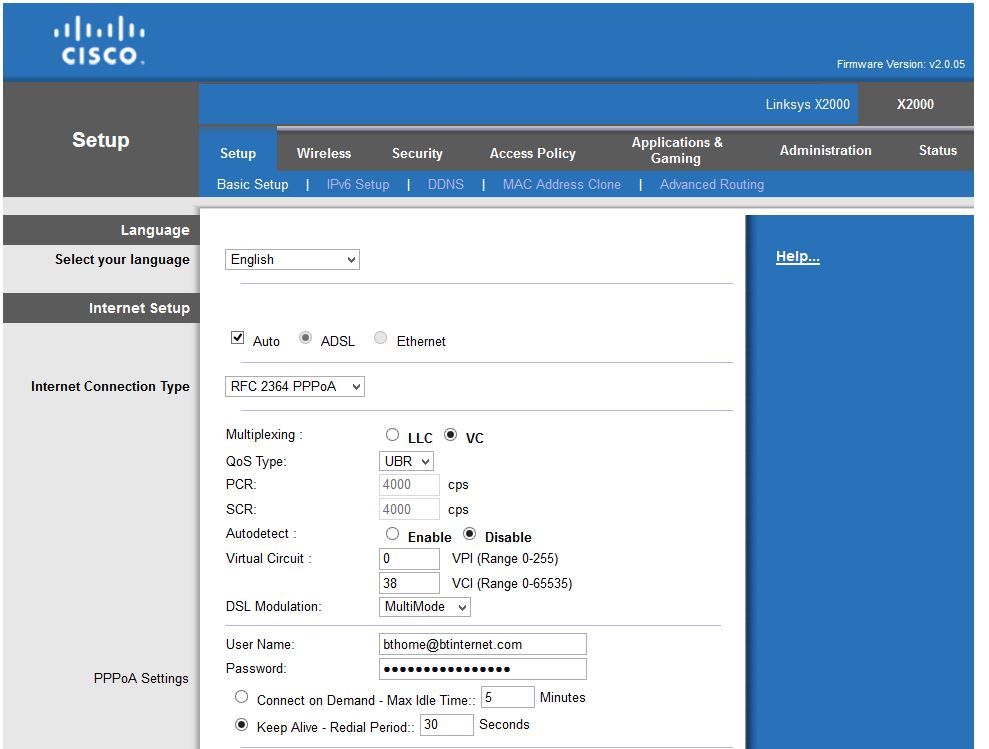Image resolution: width=989 pixels, height=749 pixels.
Task: Open the Administration tab
Action: 825,150
